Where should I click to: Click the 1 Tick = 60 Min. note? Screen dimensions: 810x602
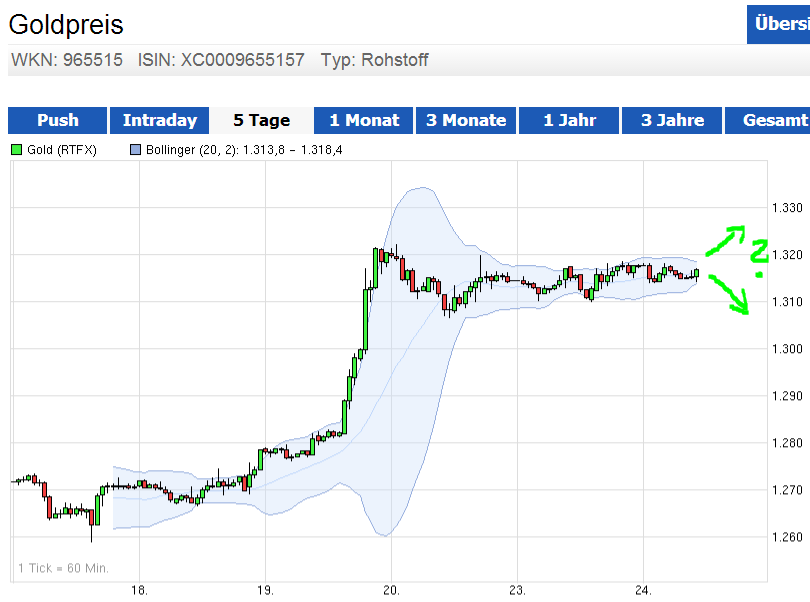pos(63,568)
